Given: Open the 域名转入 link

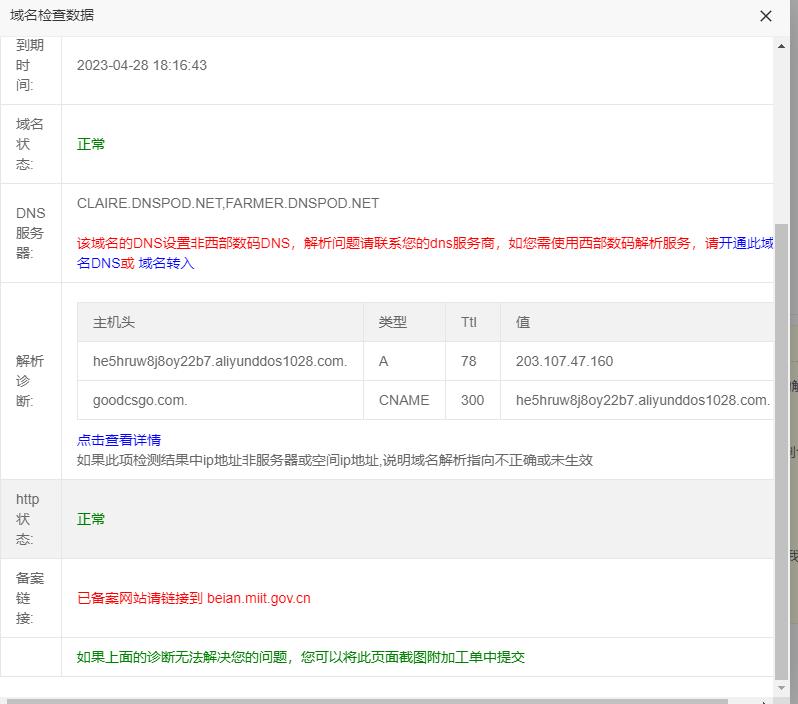Looking at the screenshot, I should click(166, 263).
